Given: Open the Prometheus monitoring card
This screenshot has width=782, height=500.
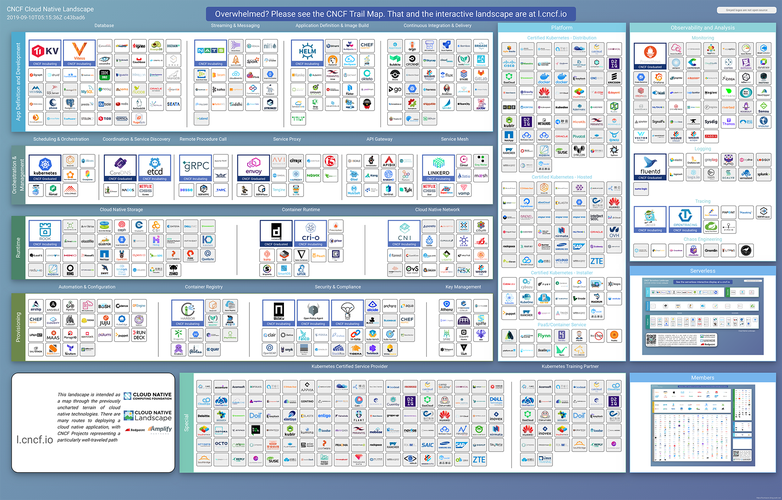Looking at the screenshot, I should click(650, 56).
